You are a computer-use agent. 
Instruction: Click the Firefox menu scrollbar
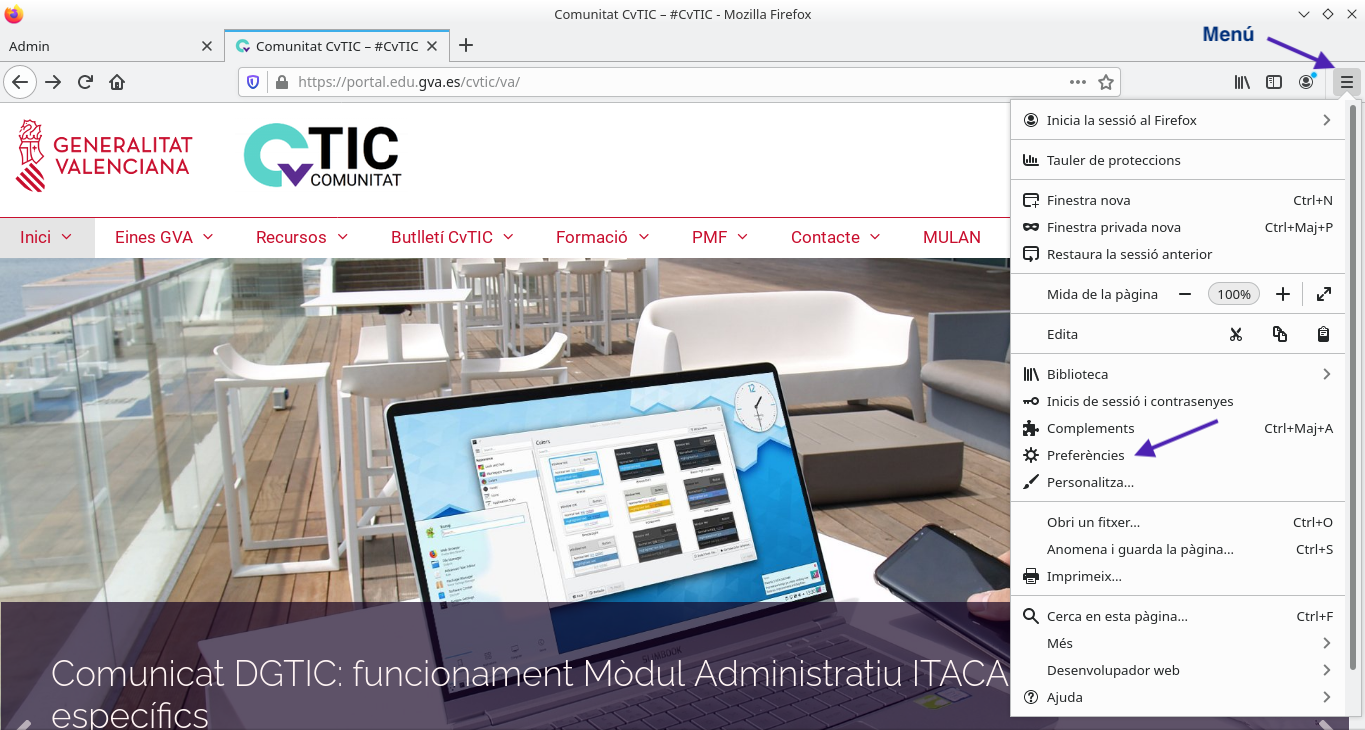1353,385
